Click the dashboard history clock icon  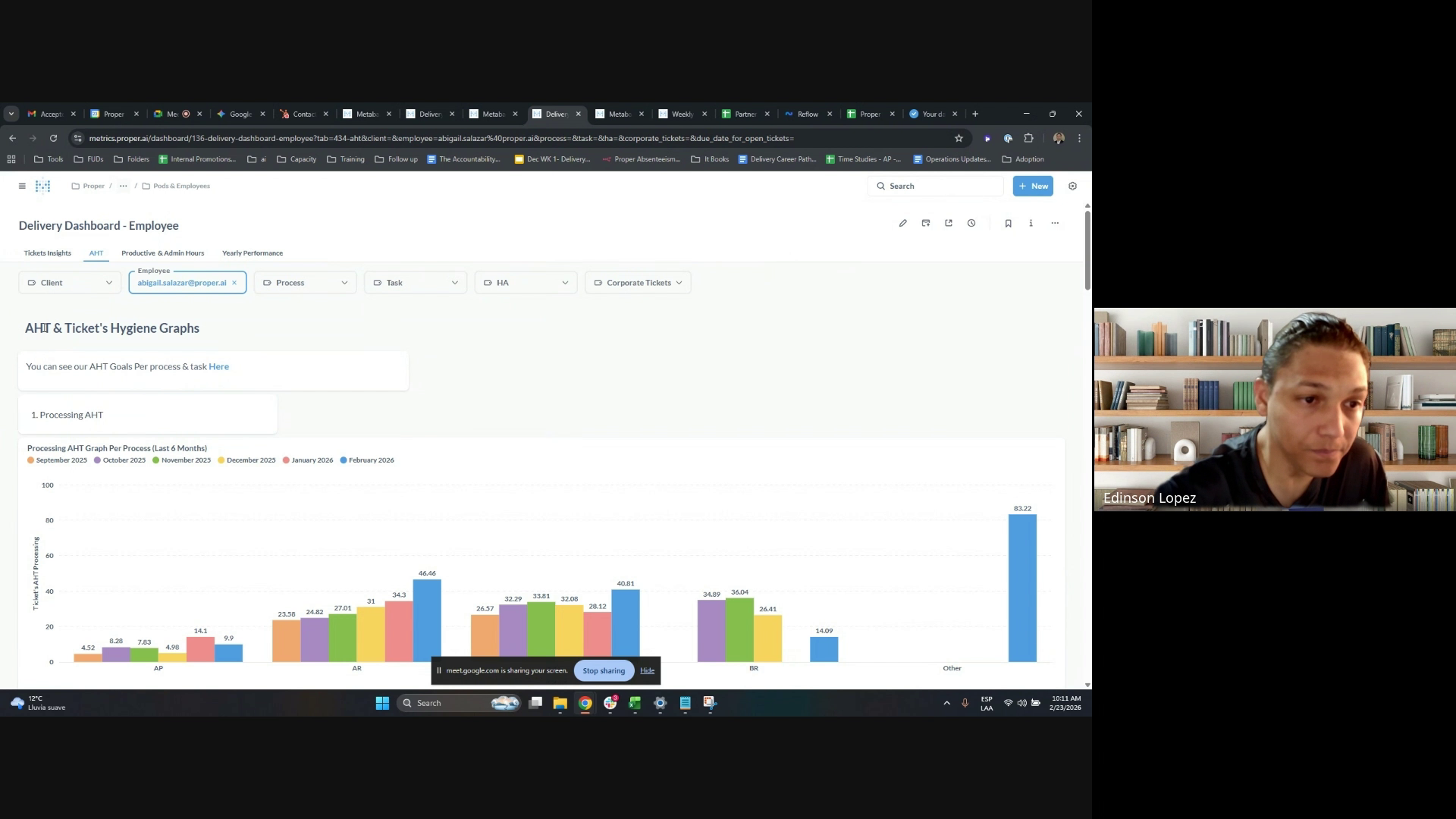click(971, 223)
